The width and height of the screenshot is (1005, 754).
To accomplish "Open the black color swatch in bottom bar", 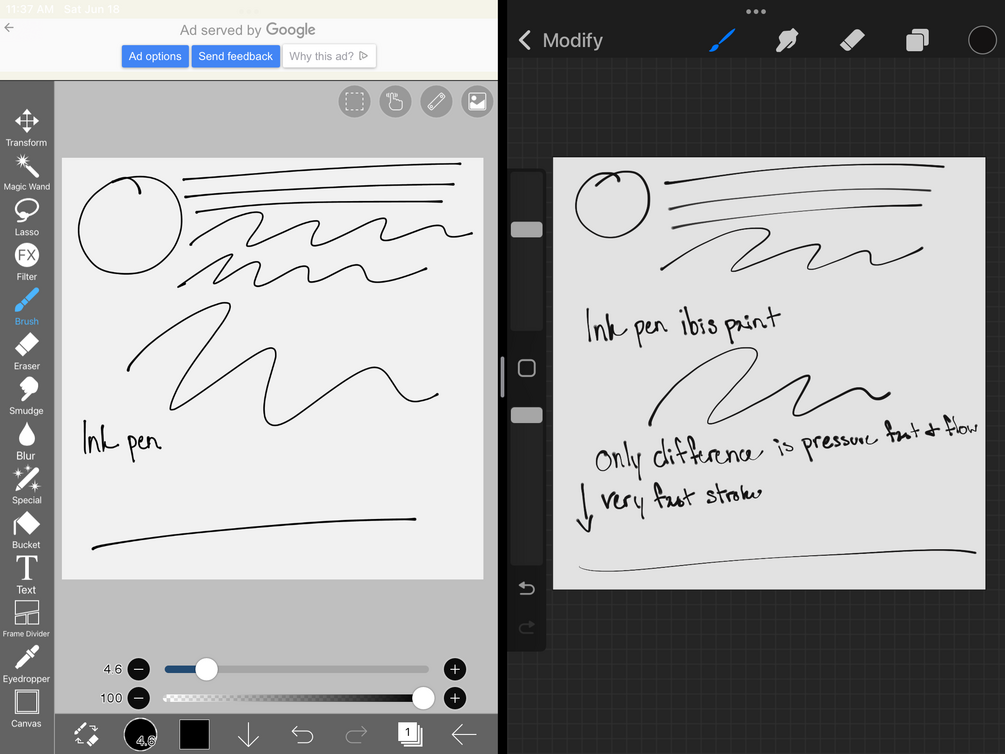I will click(x=194, y=734).
